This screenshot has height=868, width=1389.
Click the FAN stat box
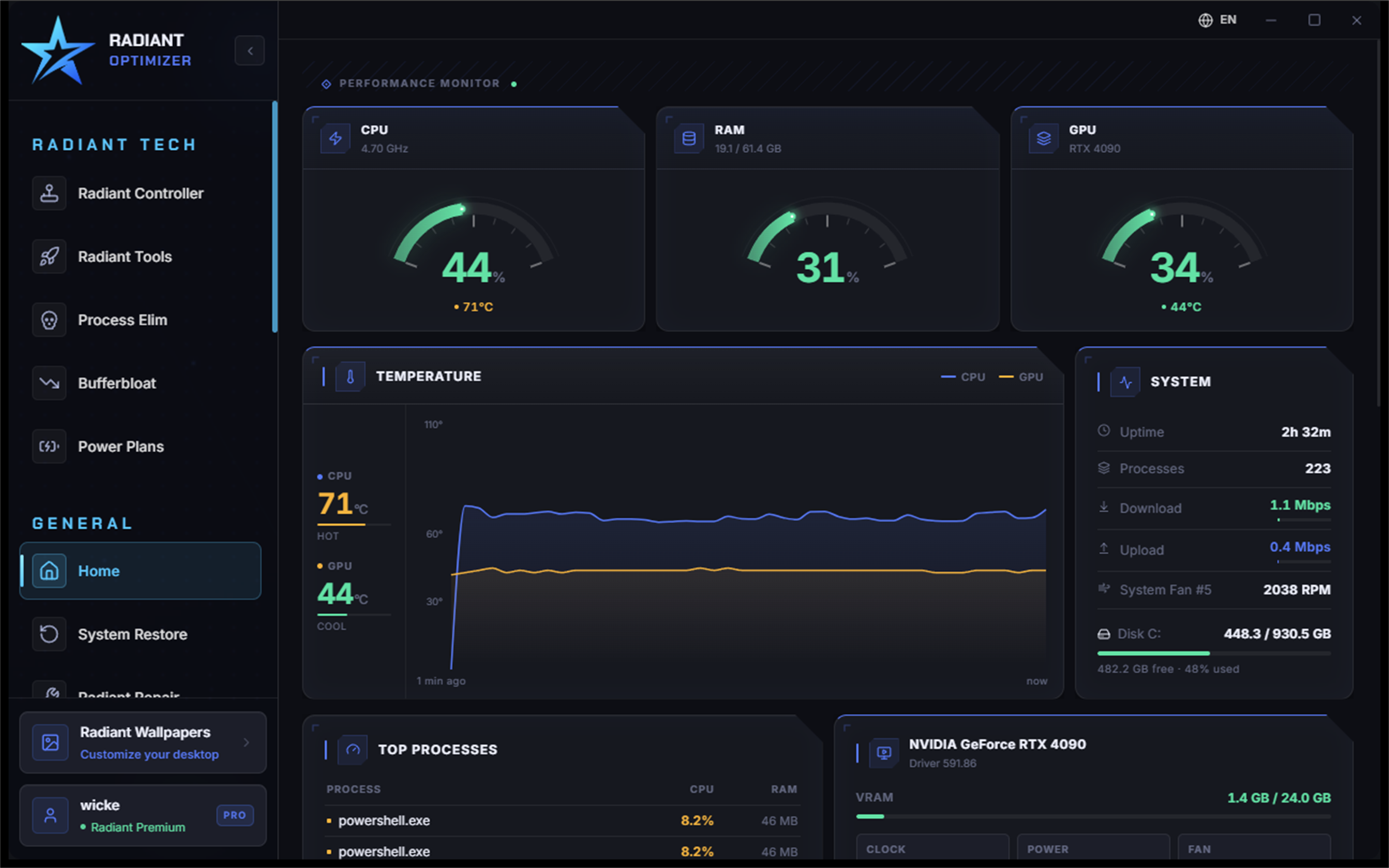coord(1254,848)
